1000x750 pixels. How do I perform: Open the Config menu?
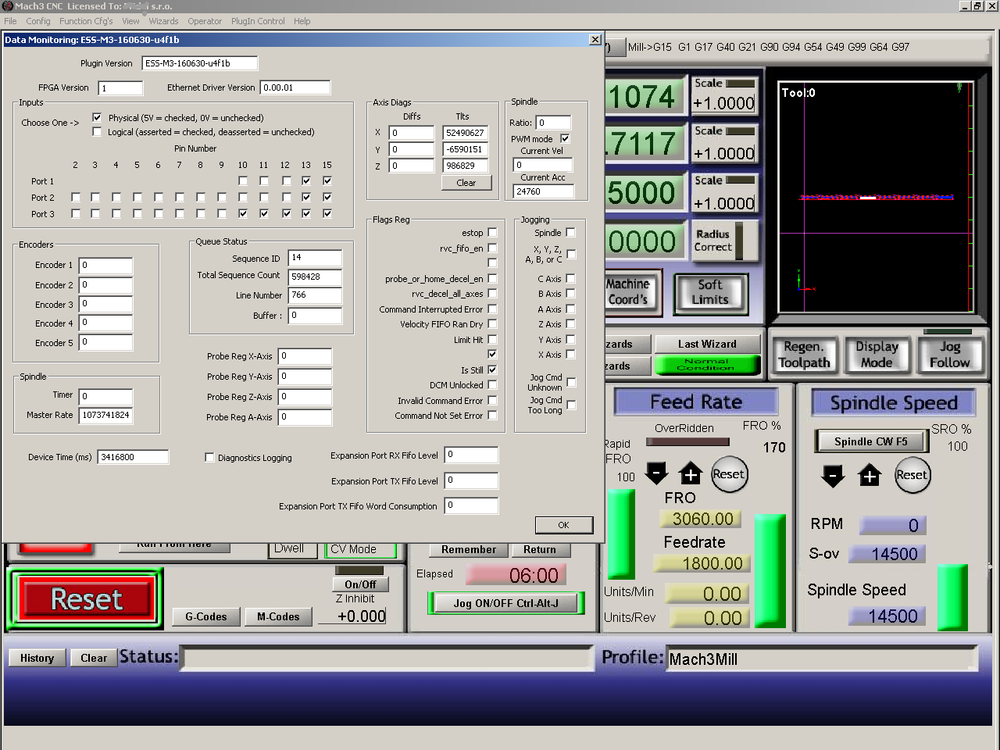click(38, 21)
